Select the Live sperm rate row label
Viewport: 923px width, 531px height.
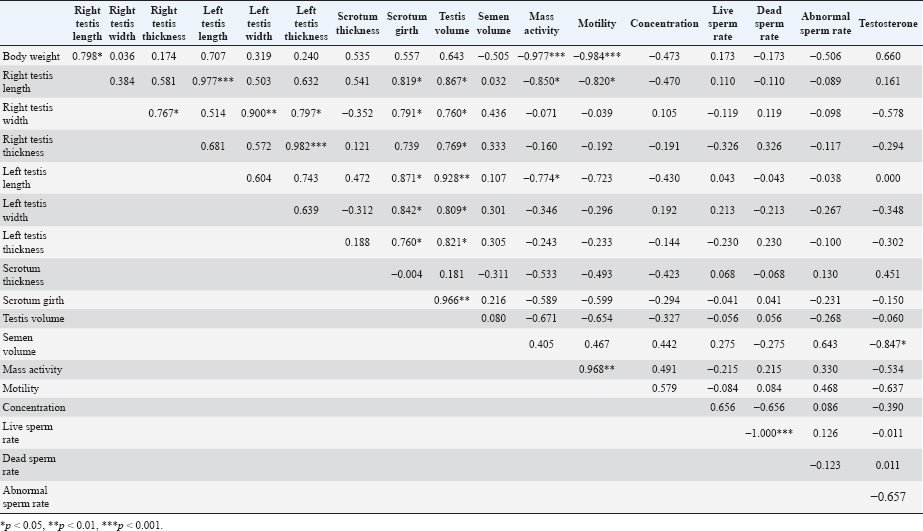[28, 432]
